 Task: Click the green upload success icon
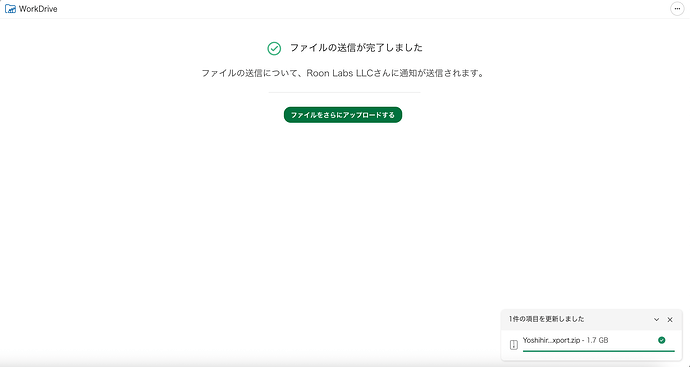click(x=661, y=340)
